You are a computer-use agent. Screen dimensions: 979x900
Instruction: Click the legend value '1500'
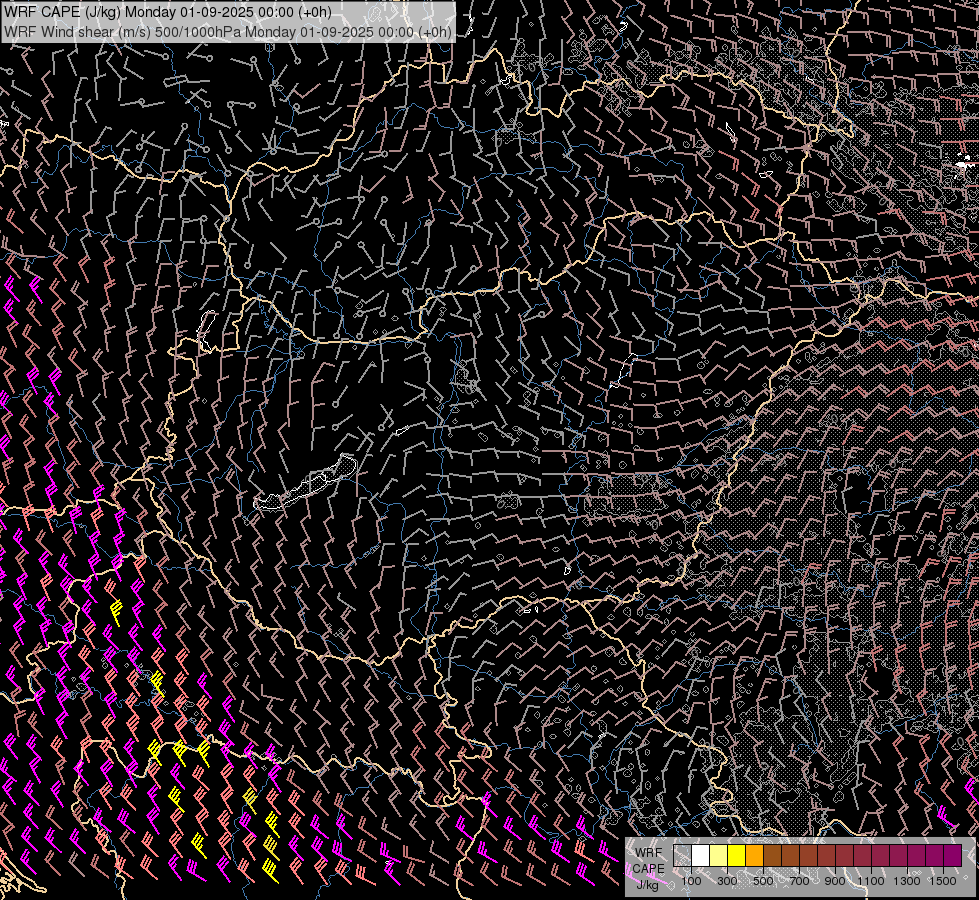click(944, 881)
